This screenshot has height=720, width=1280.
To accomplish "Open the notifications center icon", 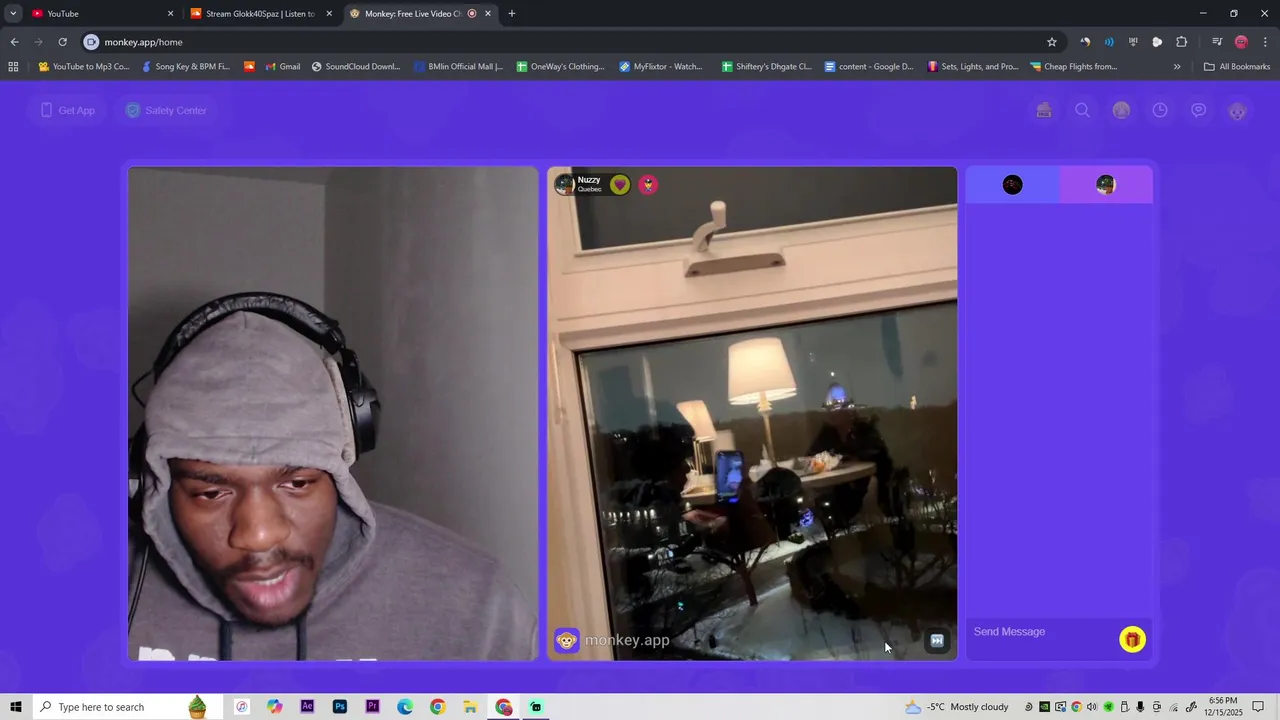I will [1259, 707].
